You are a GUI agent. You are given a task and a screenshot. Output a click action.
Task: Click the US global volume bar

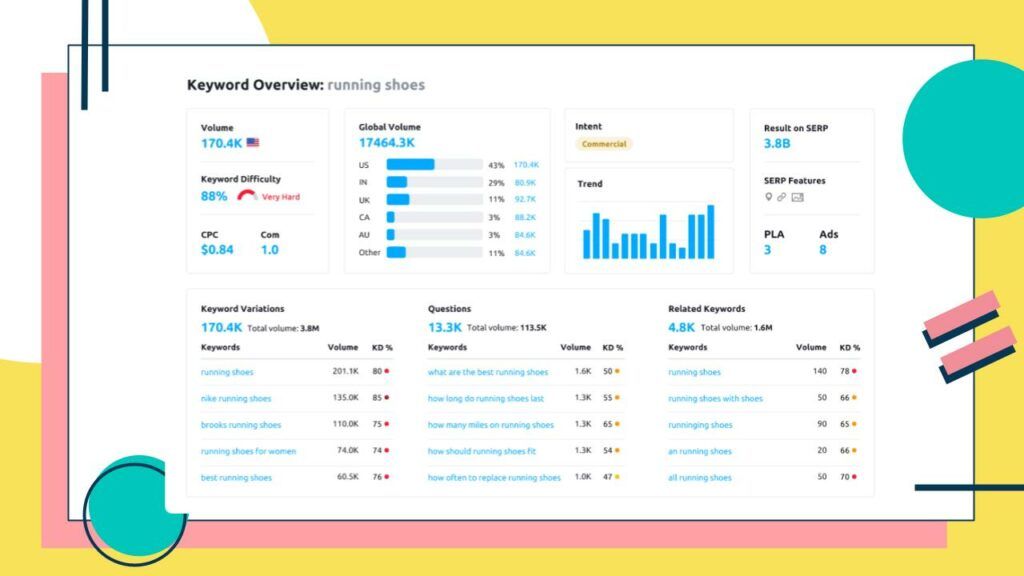410,164
